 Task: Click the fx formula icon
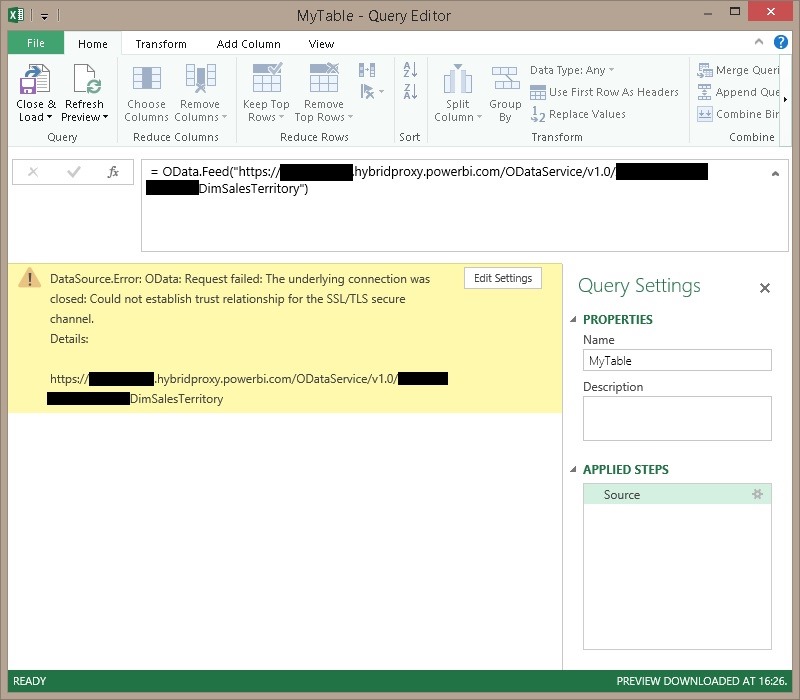[113, 172]
